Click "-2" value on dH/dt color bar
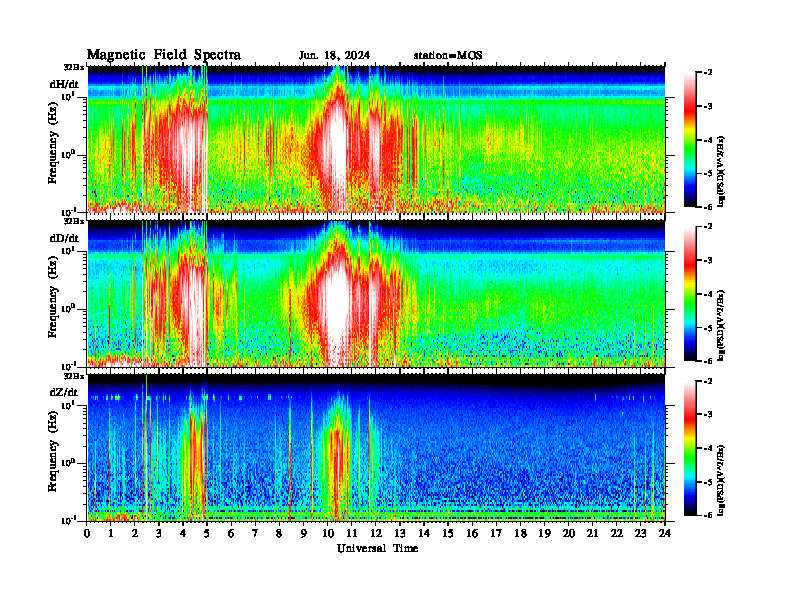This screenshot has width=792, height=612. tap(708, 73)
